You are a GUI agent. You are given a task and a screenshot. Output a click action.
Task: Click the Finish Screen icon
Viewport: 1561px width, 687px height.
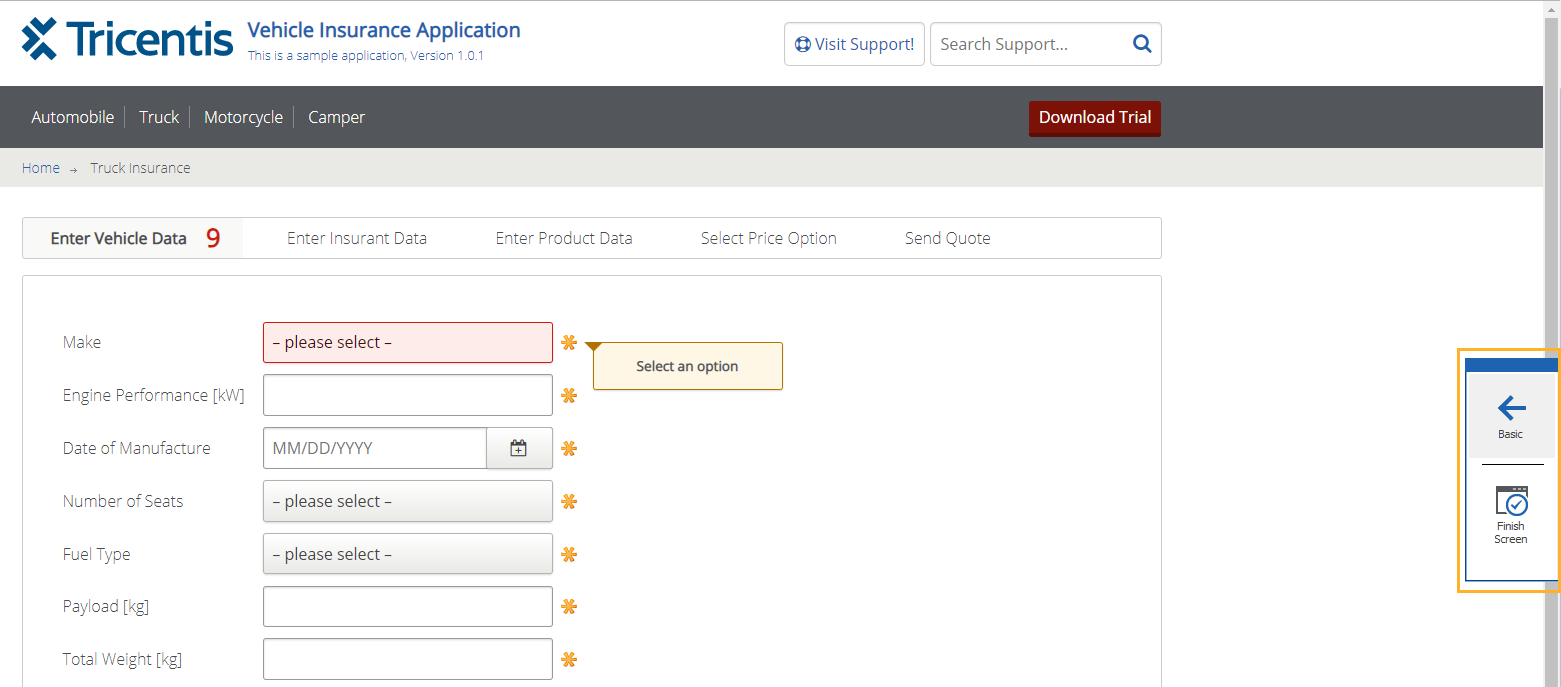tap(1511, 502)
